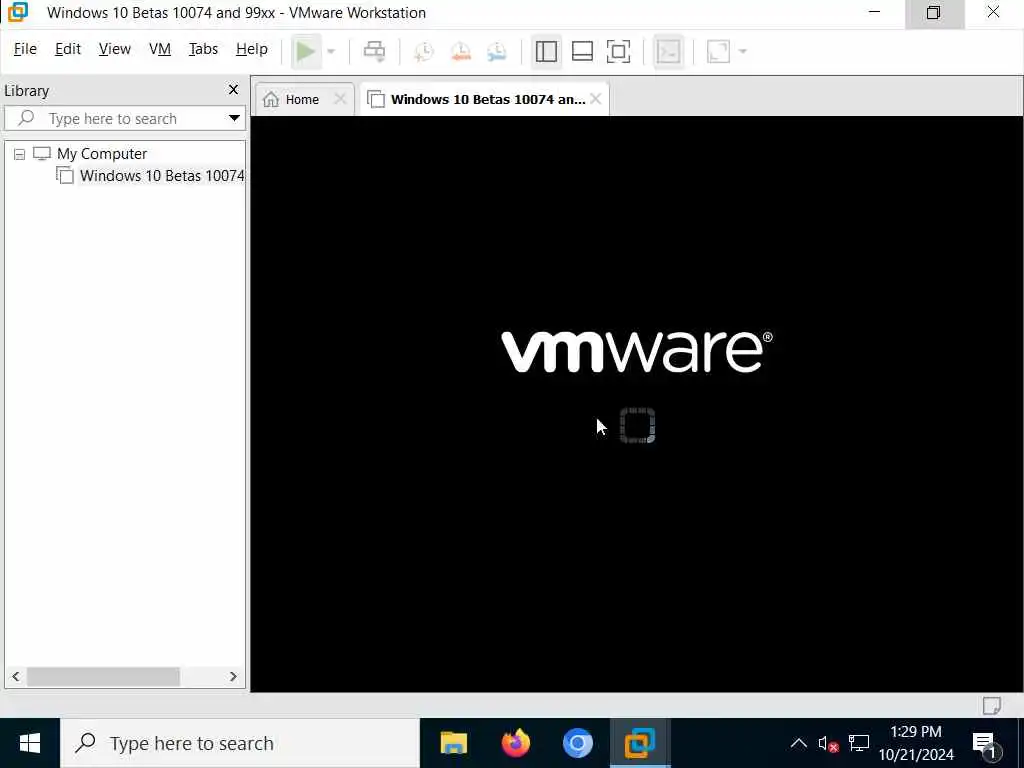Click the VMware Workstation taskbar icon
The image size is (1024, 768).
(x=640, y=743)
